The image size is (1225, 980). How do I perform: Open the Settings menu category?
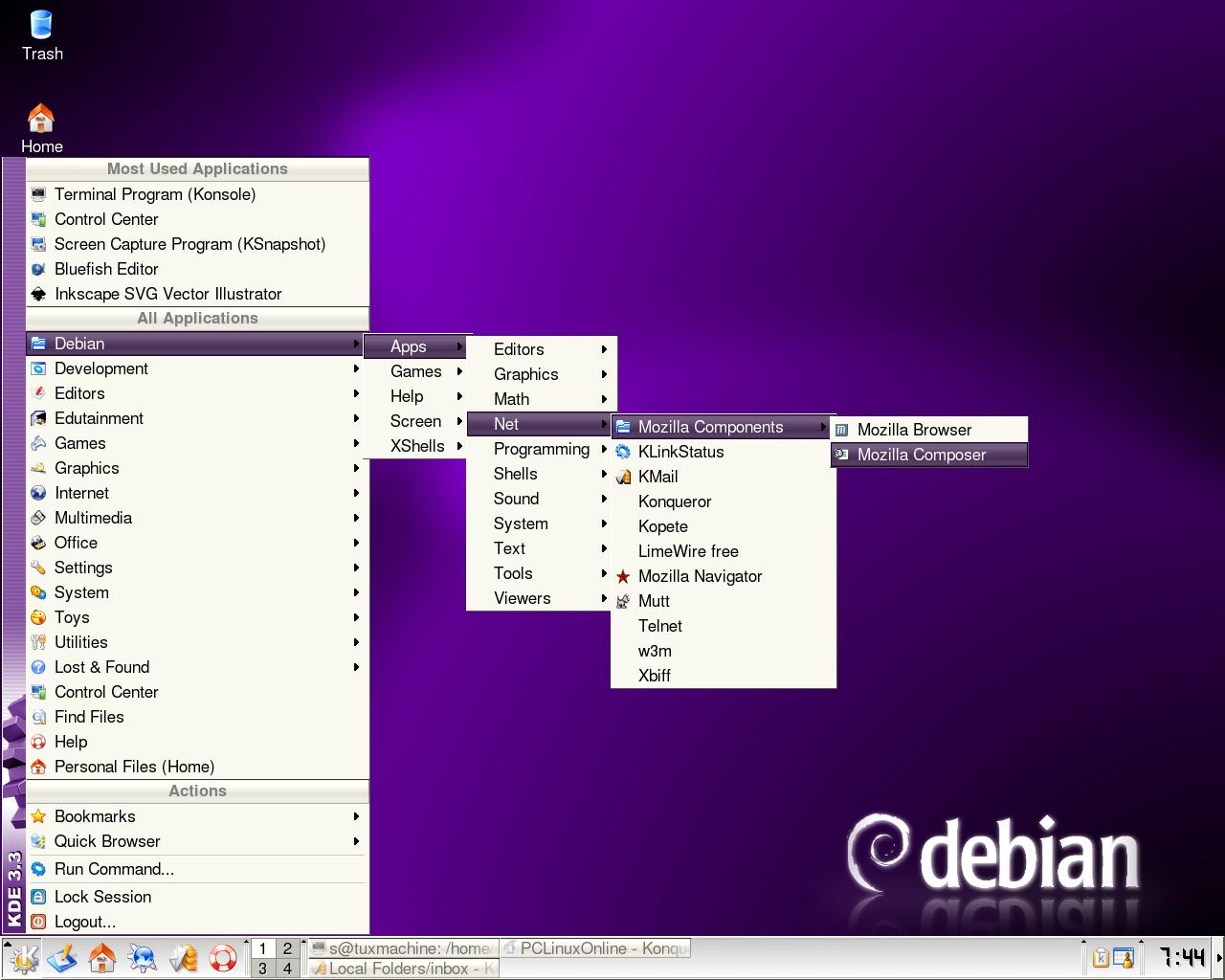point(197,568)
